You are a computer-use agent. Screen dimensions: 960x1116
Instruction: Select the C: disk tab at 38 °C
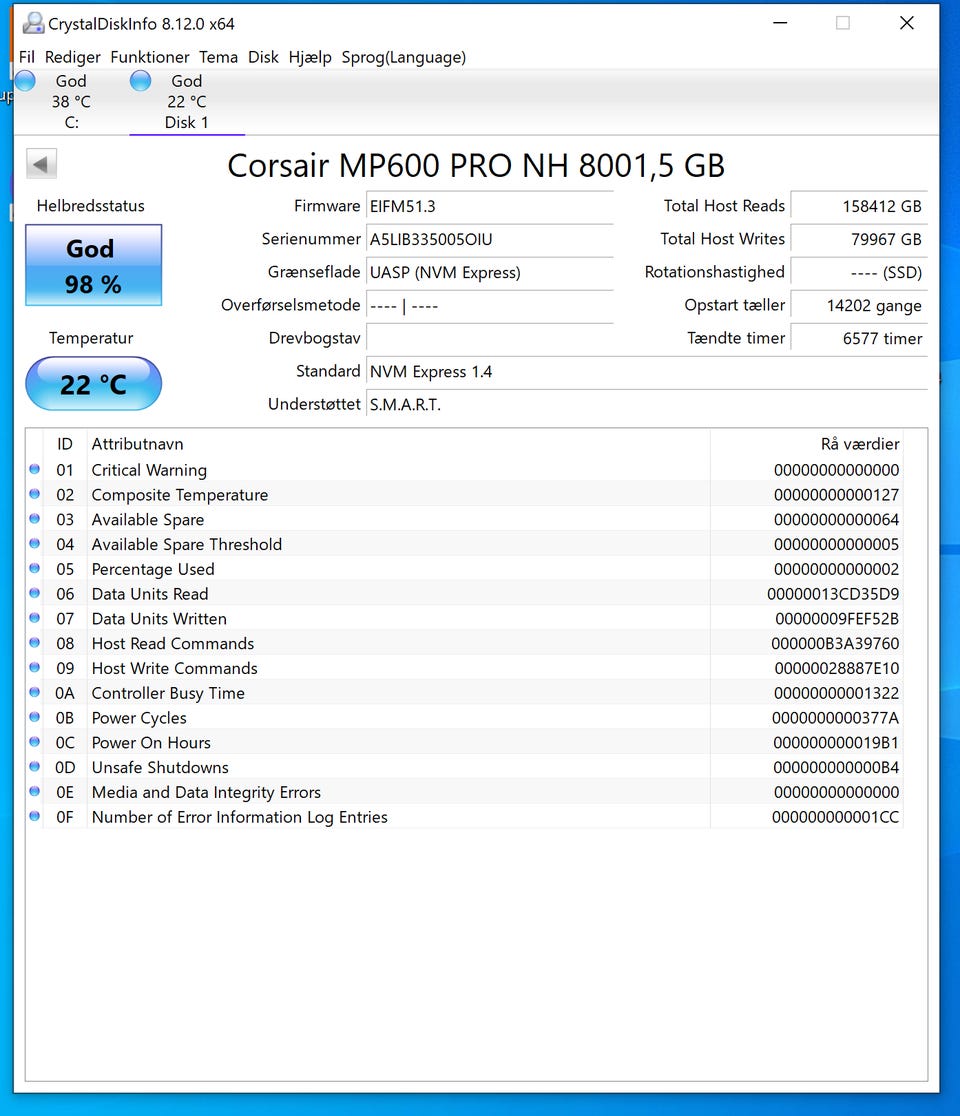71,101
